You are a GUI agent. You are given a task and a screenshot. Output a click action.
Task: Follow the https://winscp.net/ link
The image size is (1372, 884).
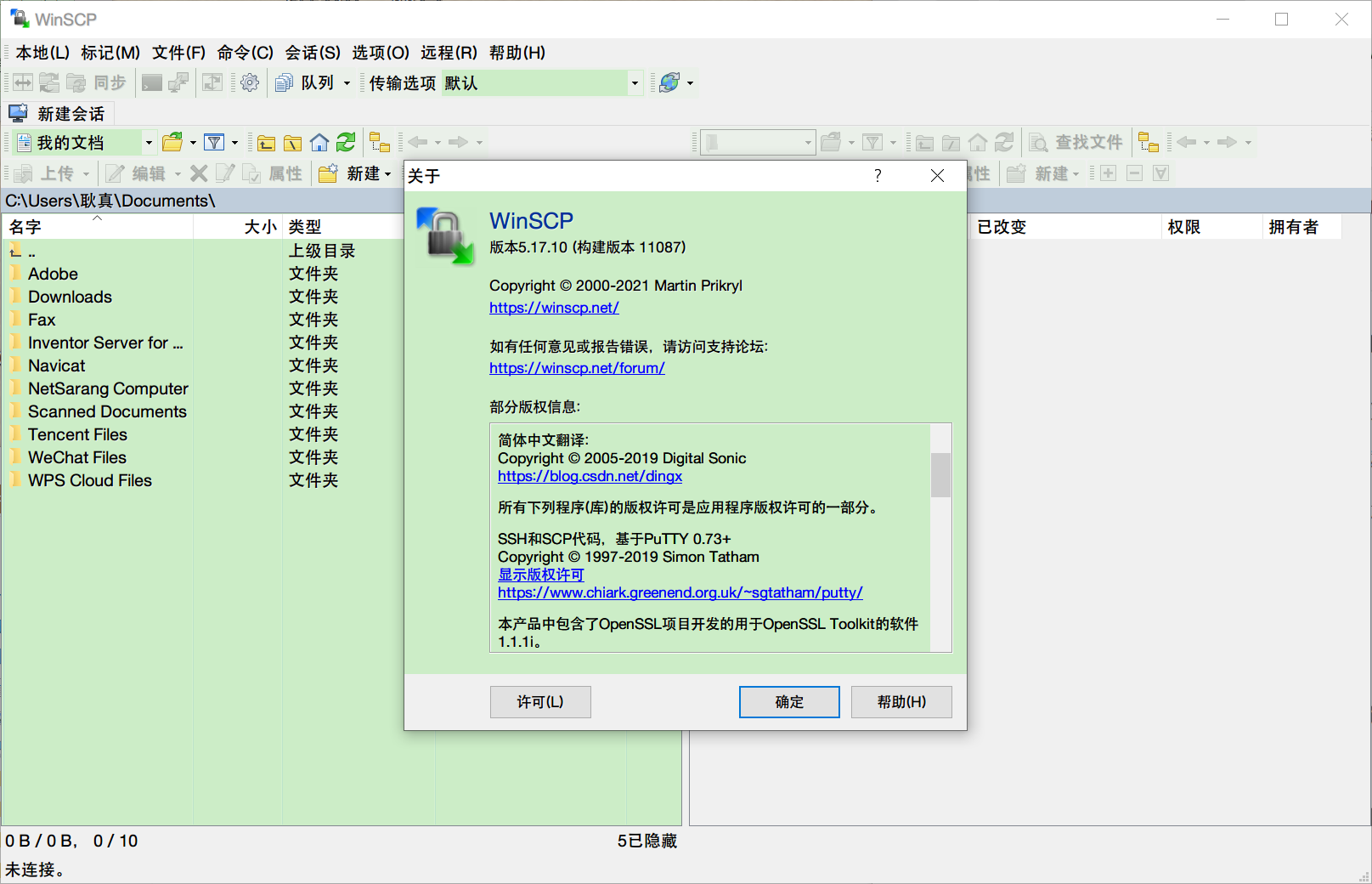[x=554, y=308]
